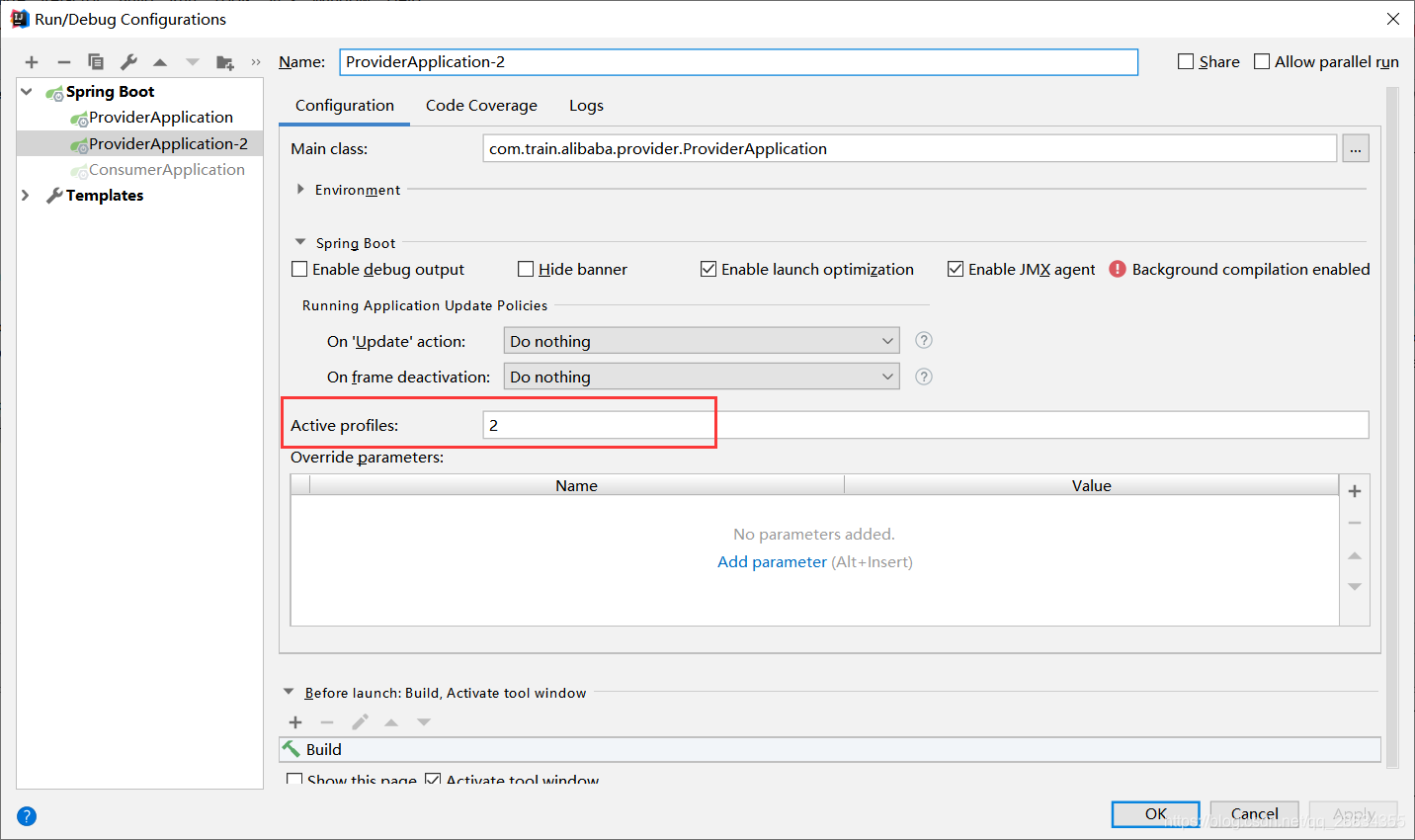Uncheck Enable JMX agent
Image resolution: width=1415 pixels, height=840 pixels.
tap(956, 269)
